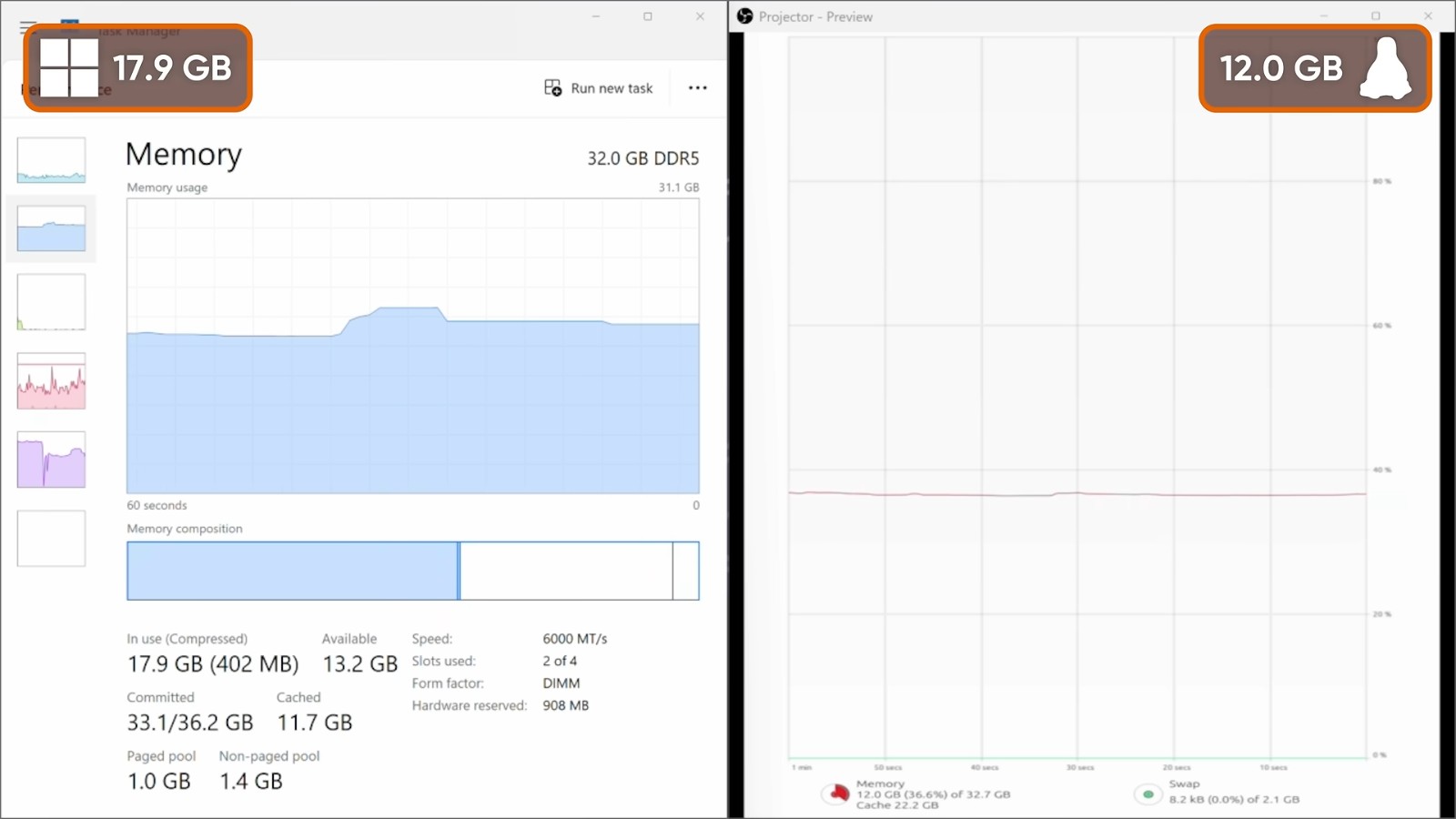1456x819 pixels.
Task: Click the blue Memory usage graph
Action: 413,346
